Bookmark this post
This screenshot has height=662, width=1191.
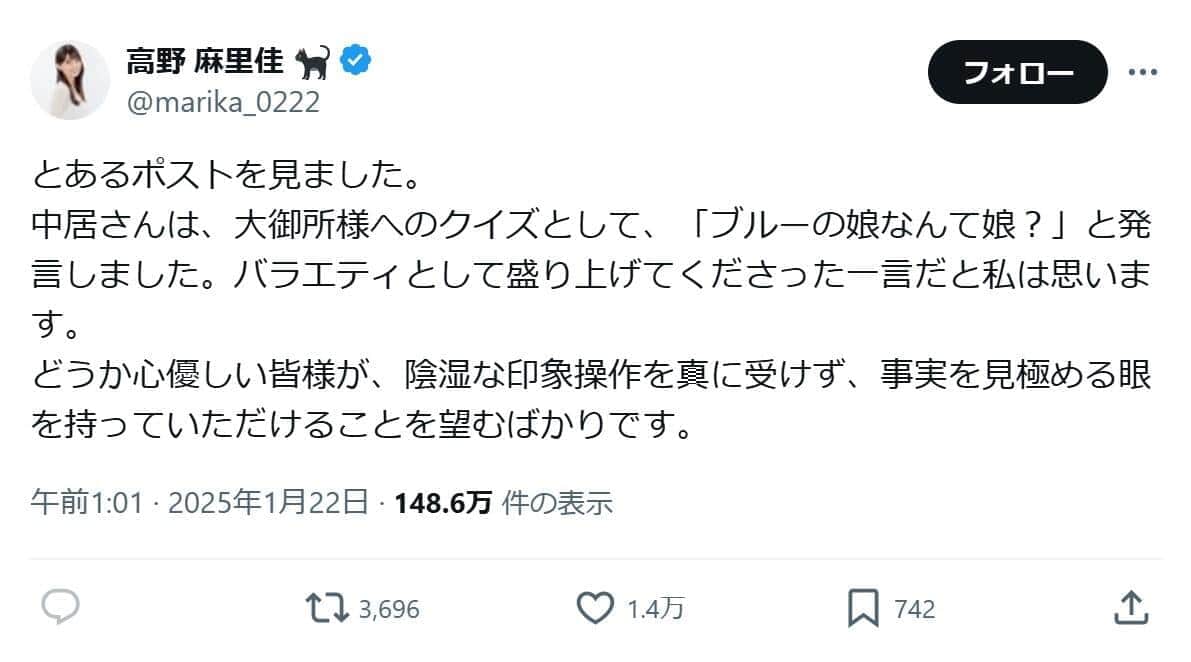(862, 607)
